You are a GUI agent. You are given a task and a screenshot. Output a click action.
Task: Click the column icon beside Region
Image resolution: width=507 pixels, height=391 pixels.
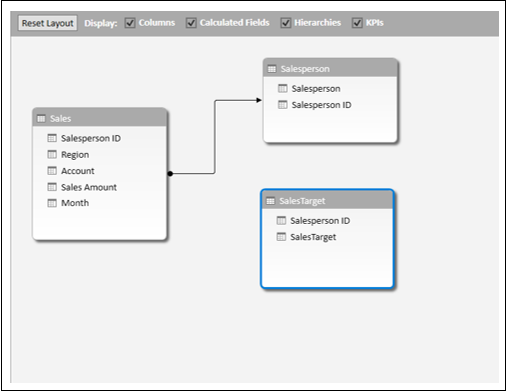click(x=52, y=154)
